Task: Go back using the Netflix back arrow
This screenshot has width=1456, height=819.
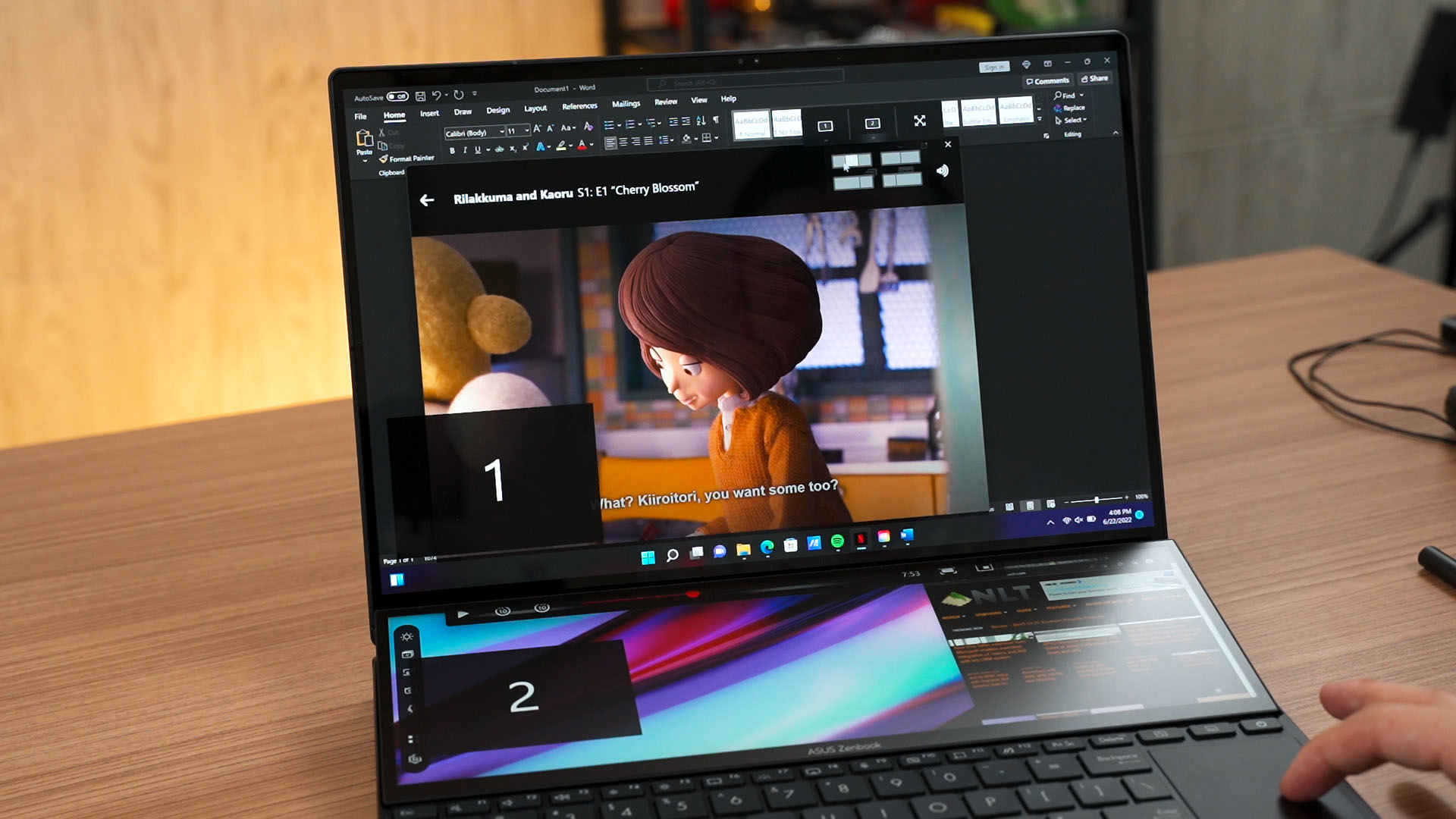Action: click(x=427, y=200)
